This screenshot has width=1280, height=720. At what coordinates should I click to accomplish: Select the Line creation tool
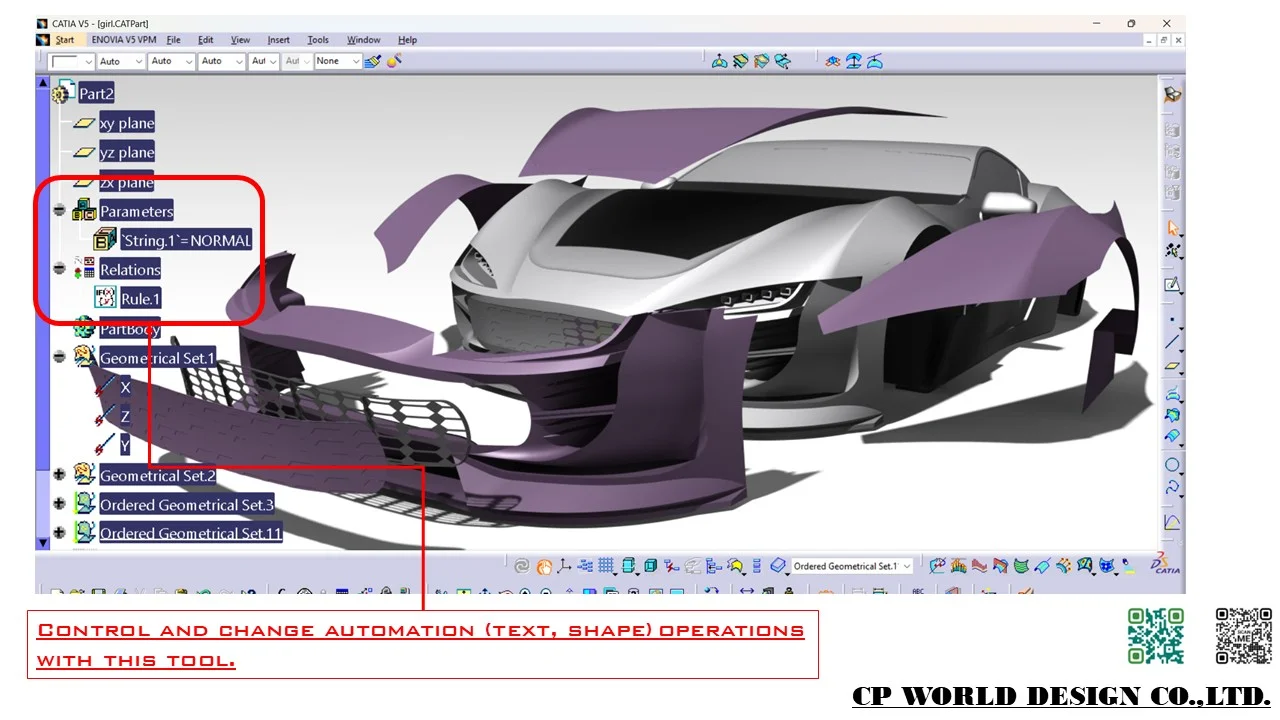pos(1172,343)
